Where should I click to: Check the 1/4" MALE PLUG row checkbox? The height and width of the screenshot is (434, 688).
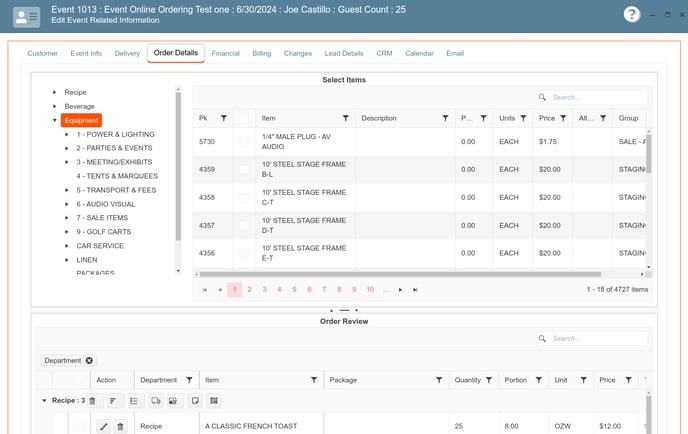tap(244, 141)
